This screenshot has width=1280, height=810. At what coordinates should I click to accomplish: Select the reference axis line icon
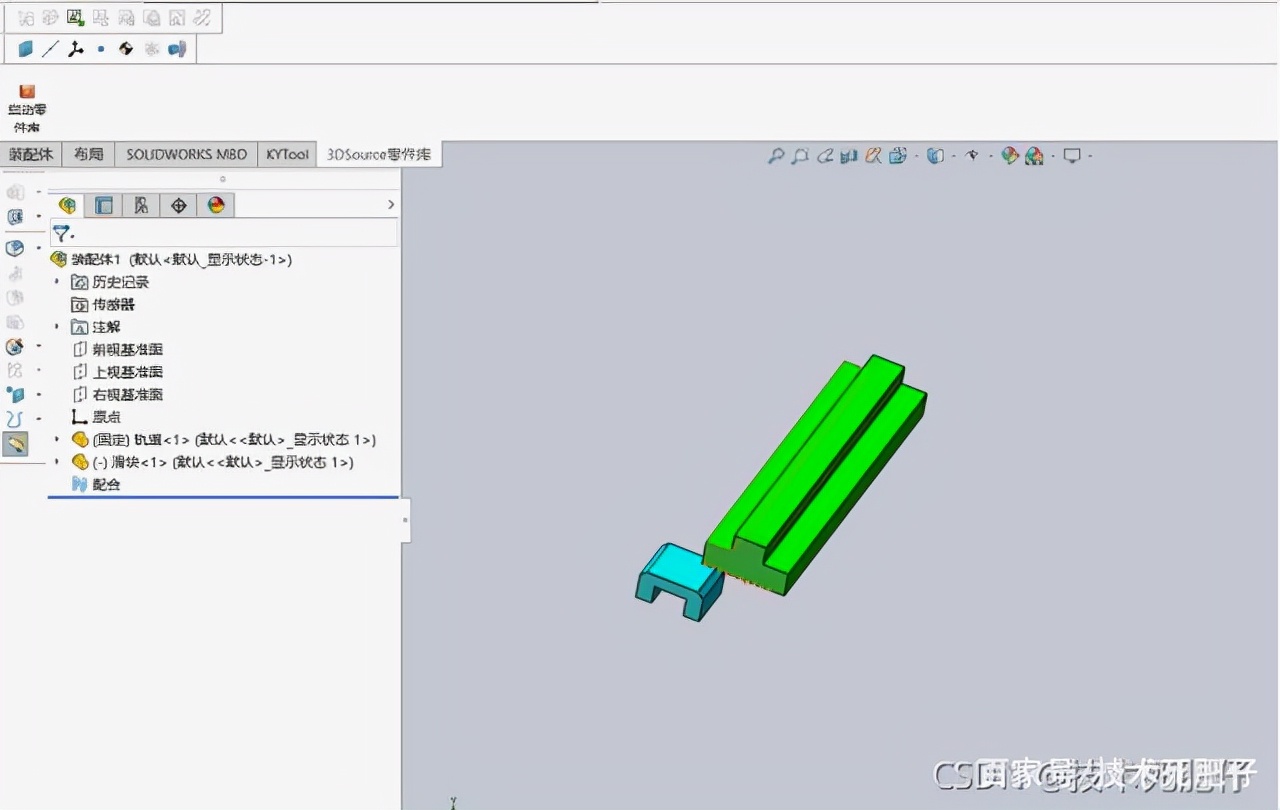[x=50, y=48]
